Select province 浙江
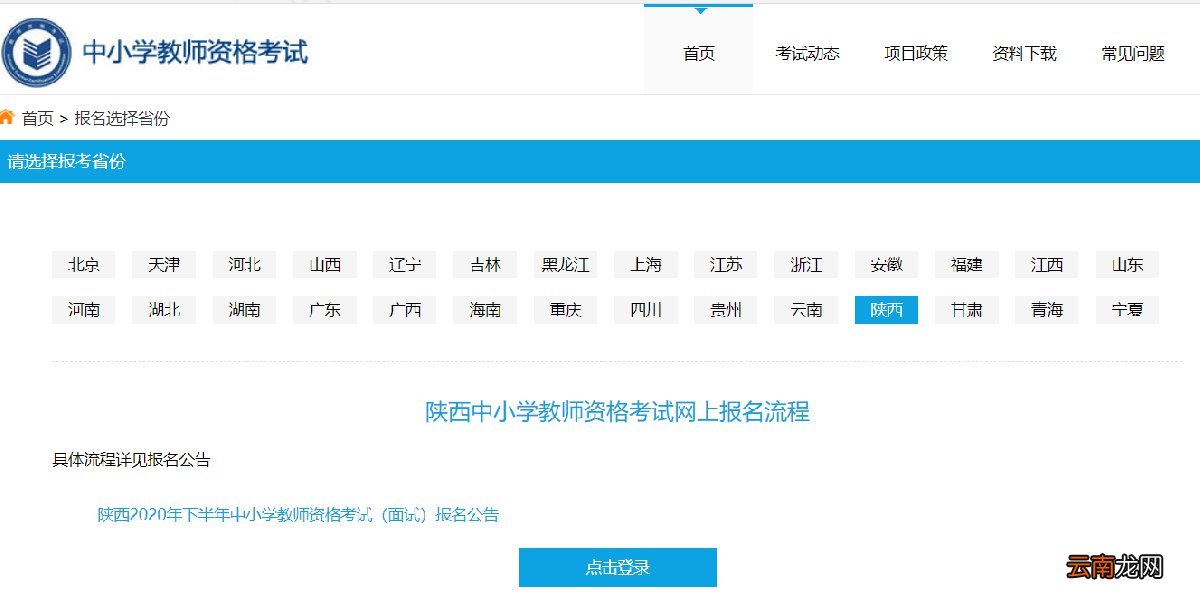Viewport: 1200px width, 595px height. coord(806,265)
